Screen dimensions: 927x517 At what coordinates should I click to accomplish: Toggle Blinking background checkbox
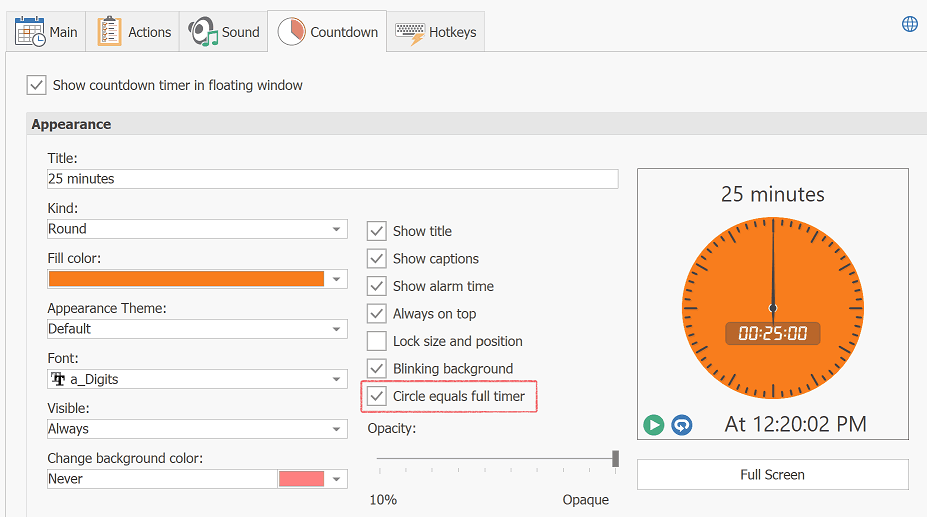[x=377, y=369]
